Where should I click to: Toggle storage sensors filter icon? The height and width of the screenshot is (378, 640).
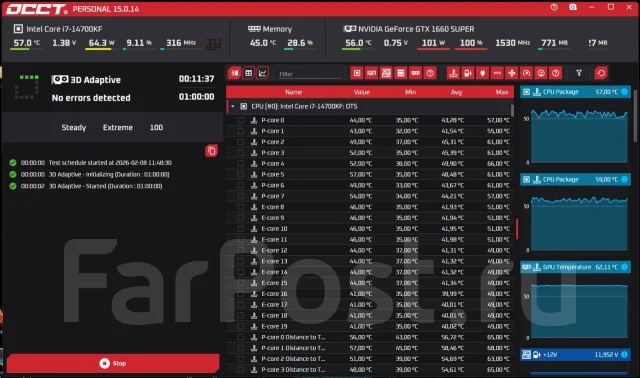point(401,73)
